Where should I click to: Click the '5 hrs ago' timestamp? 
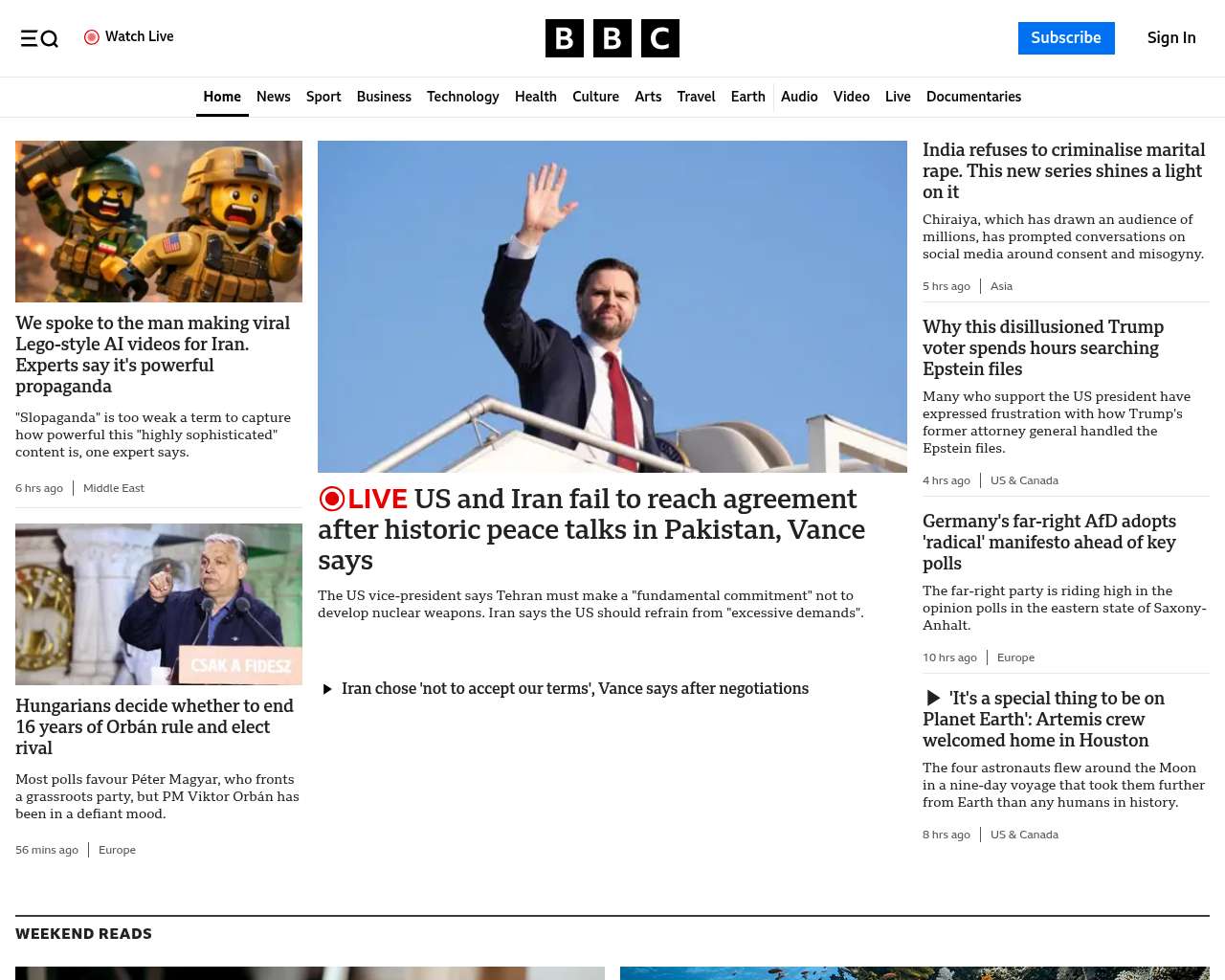[947, 286]
